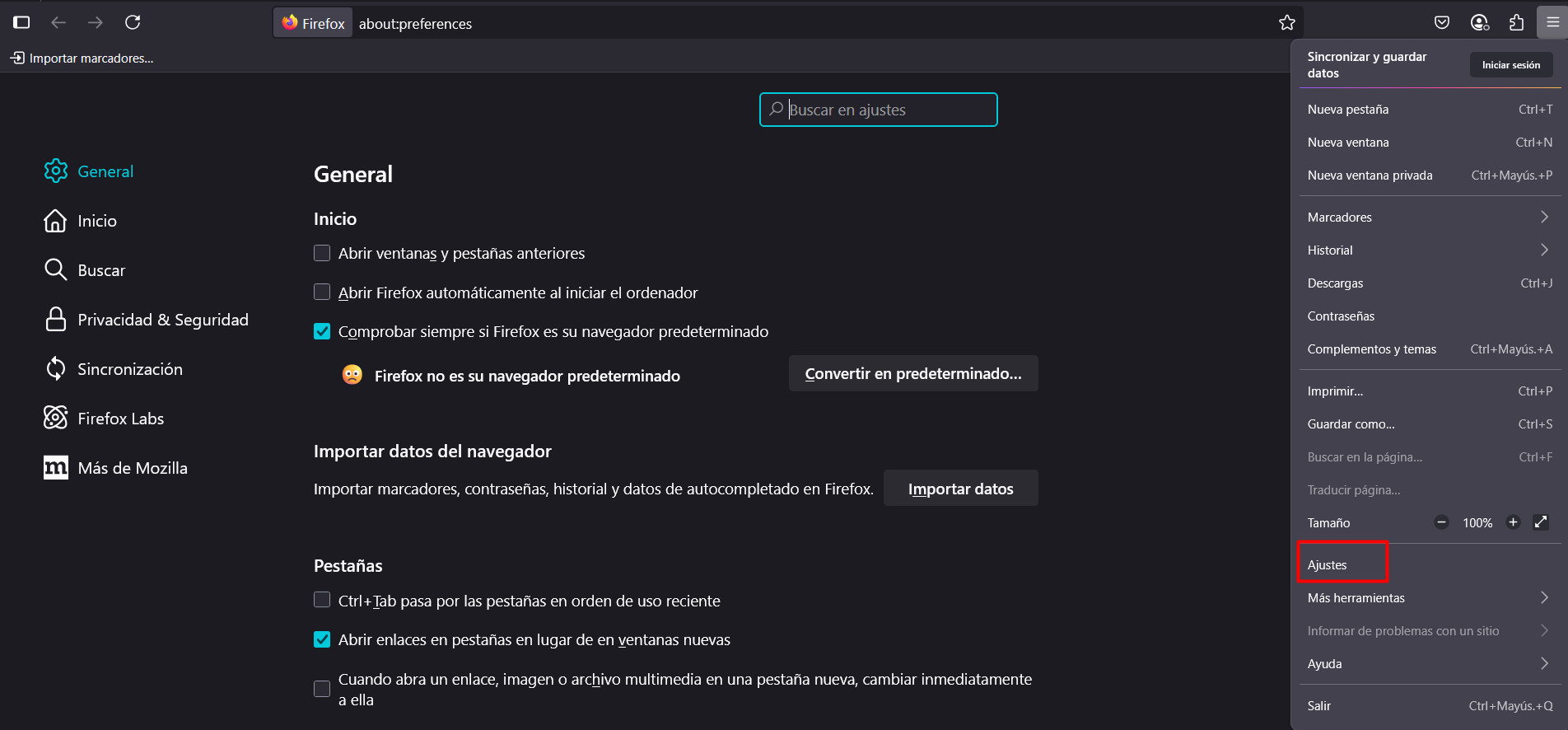Select the General gear icon
Screen dimensions: 1568x730
(x=55, y=171)
